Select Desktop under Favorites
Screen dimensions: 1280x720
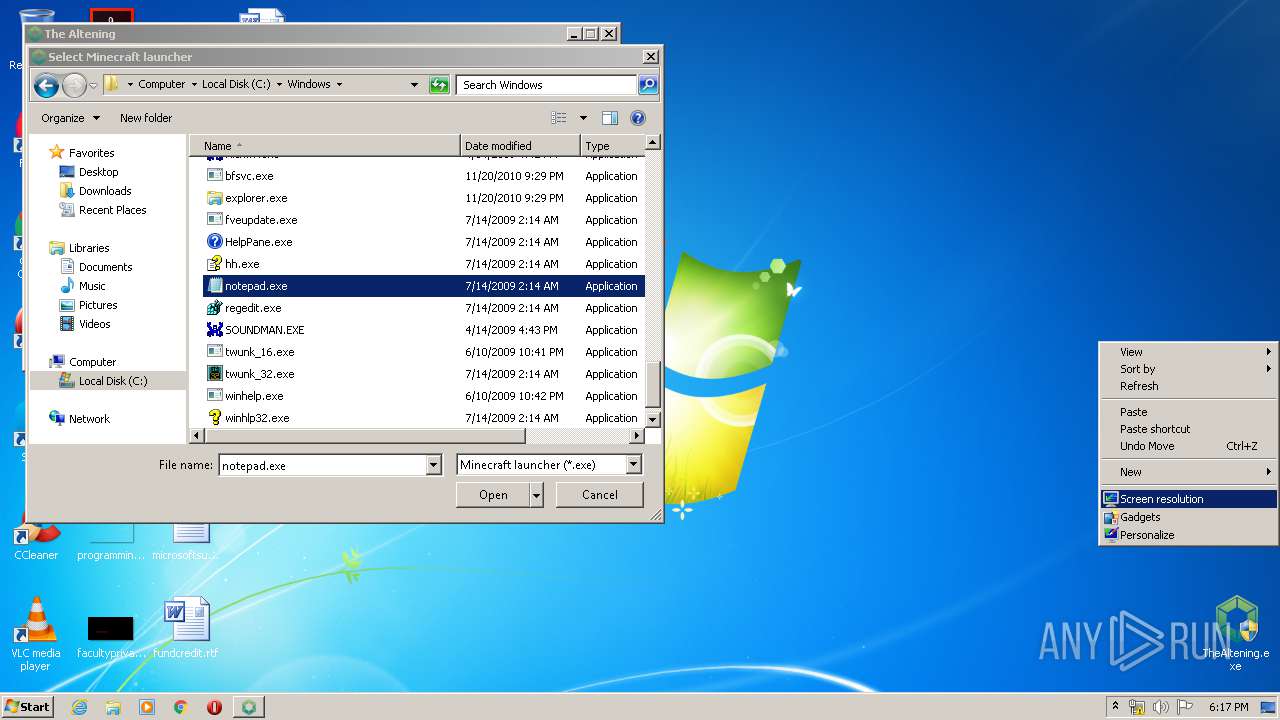pyautogui.click(x=98, y=172)
